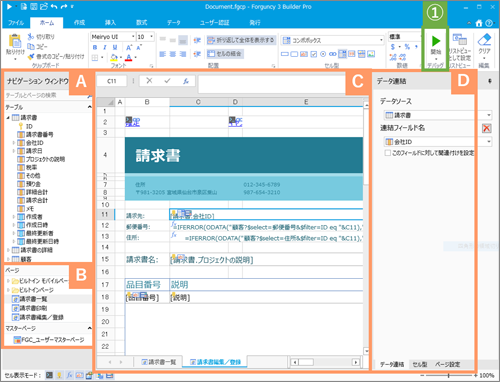500x382 pixels.
Task: Open fill color yellow swatch button
Action: 114,58
